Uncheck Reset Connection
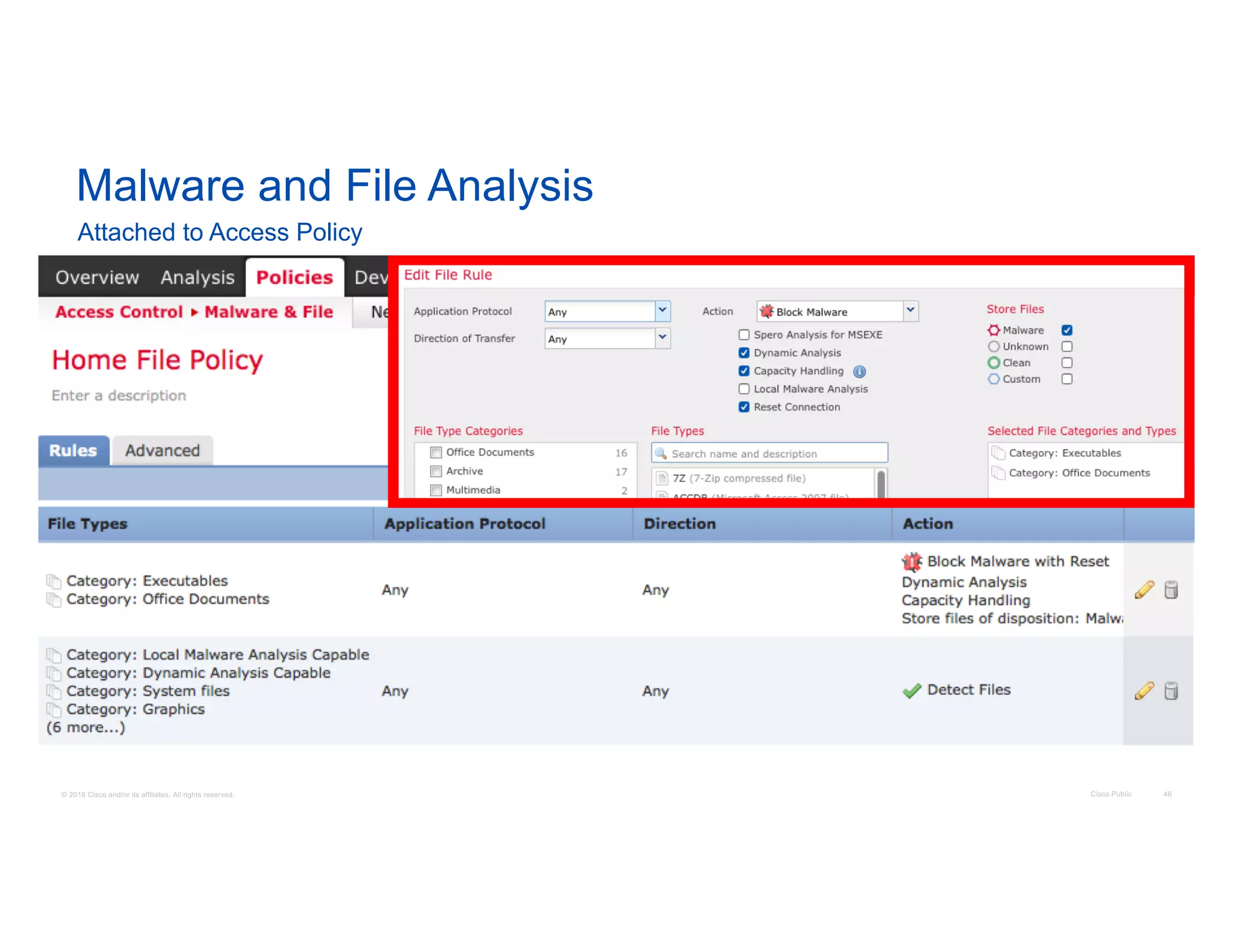Viewport: 1233px width, 952px height. coord(744,407)
